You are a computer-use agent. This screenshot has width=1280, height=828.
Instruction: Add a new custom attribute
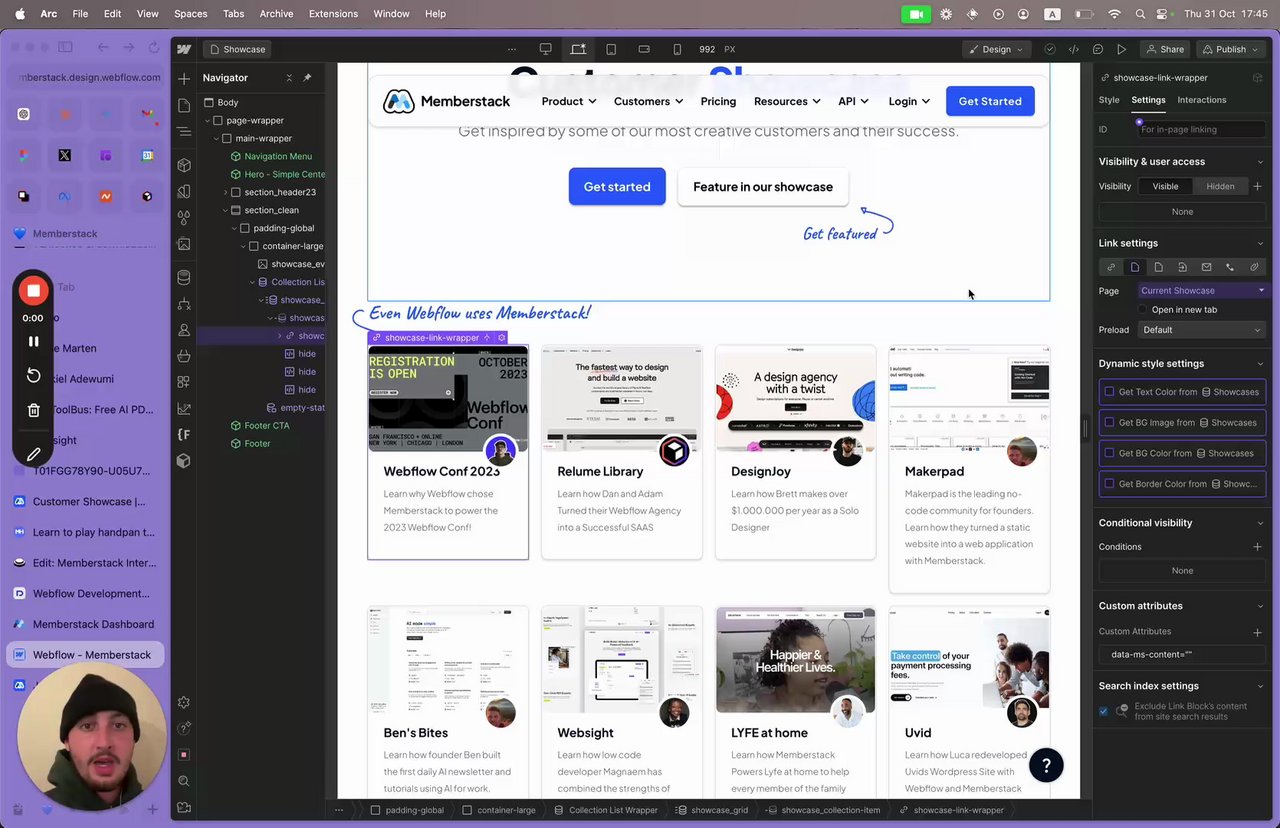pyautogui.click(x=1257, y=632)
